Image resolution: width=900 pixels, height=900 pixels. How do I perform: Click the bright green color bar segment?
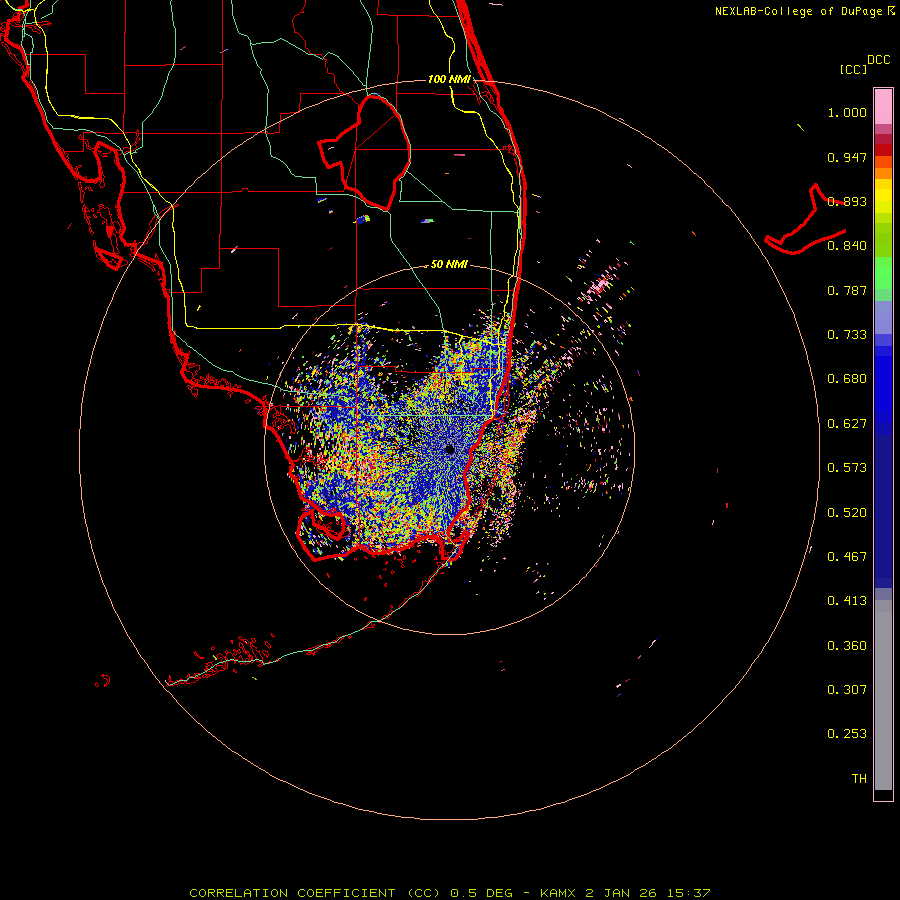883,273
